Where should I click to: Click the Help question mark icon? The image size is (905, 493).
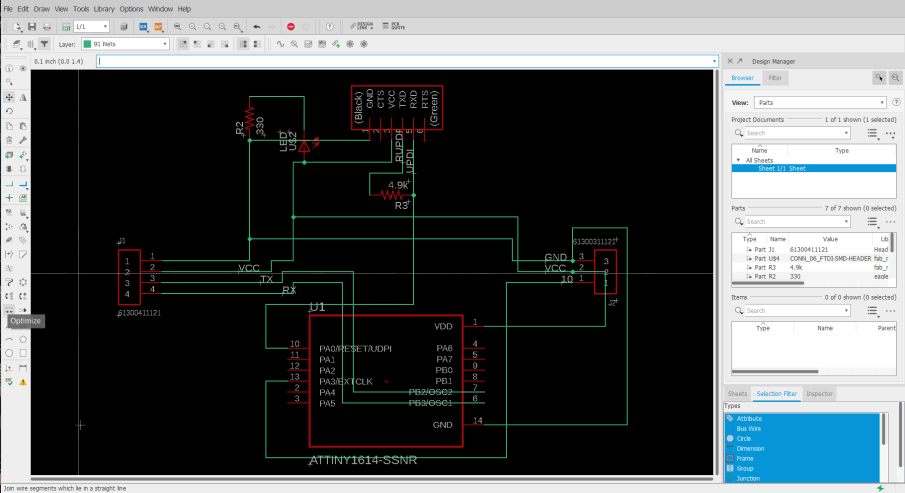click(x=330, y=26)
